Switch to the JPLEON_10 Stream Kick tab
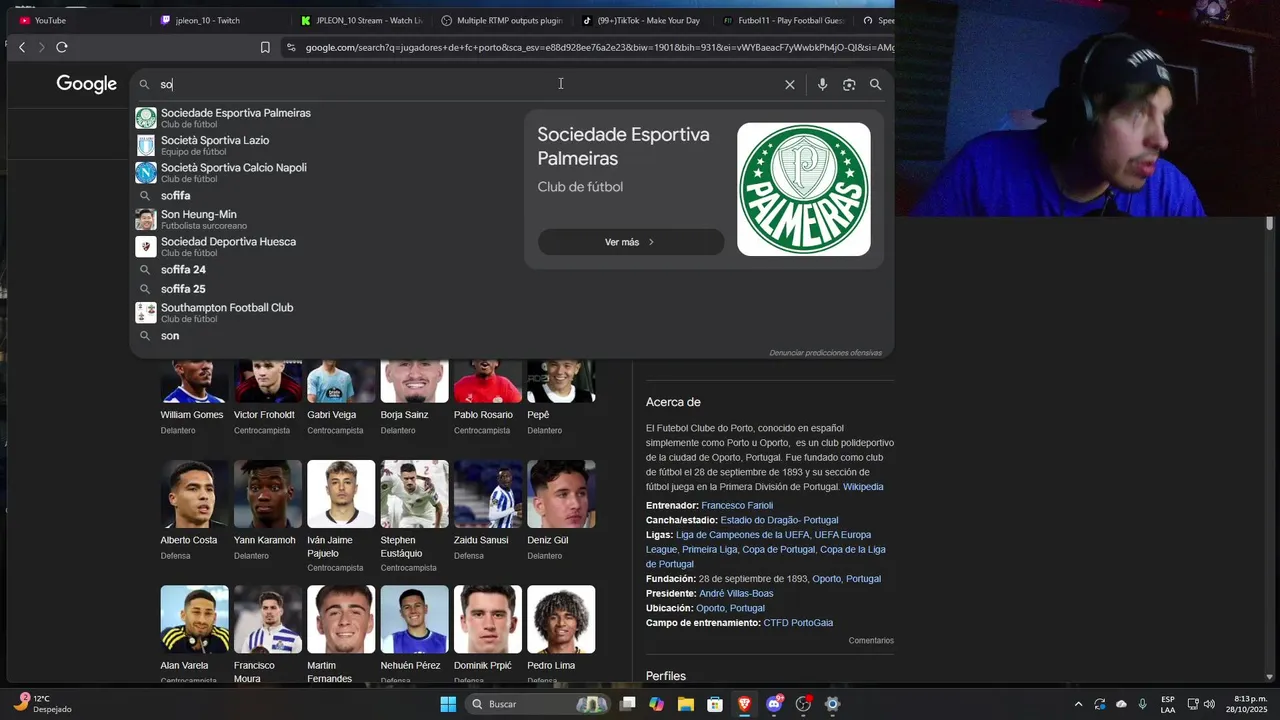 [x=363, y=20]
